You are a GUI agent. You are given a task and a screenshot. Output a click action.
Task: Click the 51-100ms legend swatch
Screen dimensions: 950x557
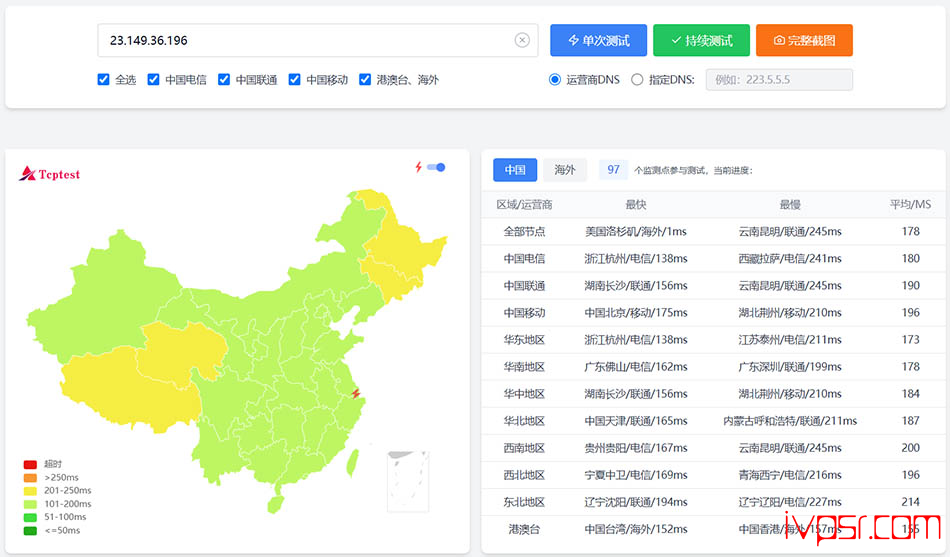(x=30, y=518)
